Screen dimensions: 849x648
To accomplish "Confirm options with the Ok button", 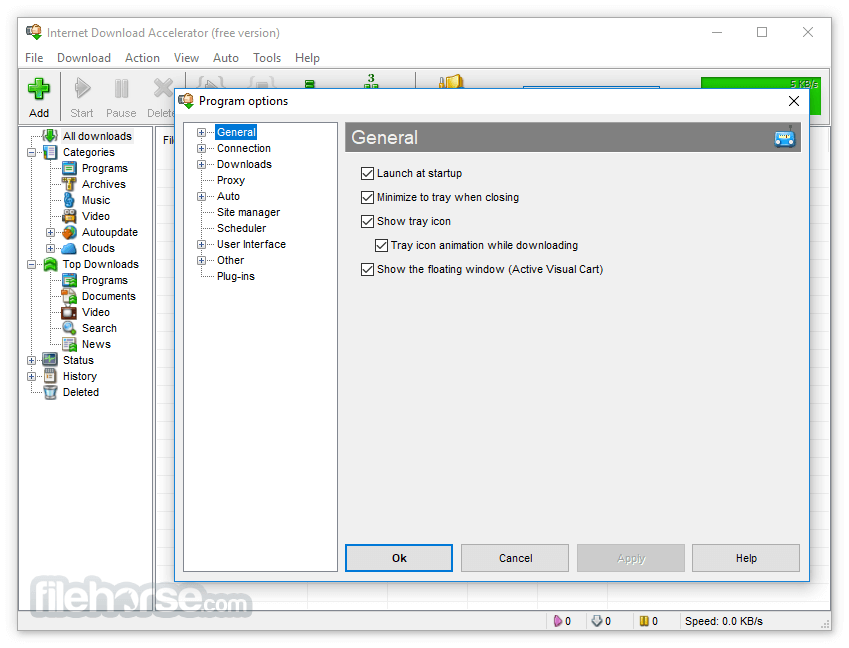I will (399, 558).
